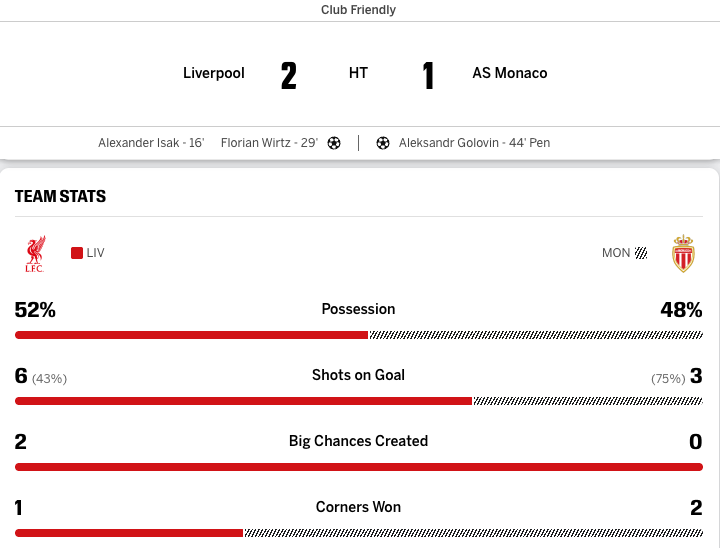
Task: Click the AS Monaco crest logo
Action: [x=683, y=254]
